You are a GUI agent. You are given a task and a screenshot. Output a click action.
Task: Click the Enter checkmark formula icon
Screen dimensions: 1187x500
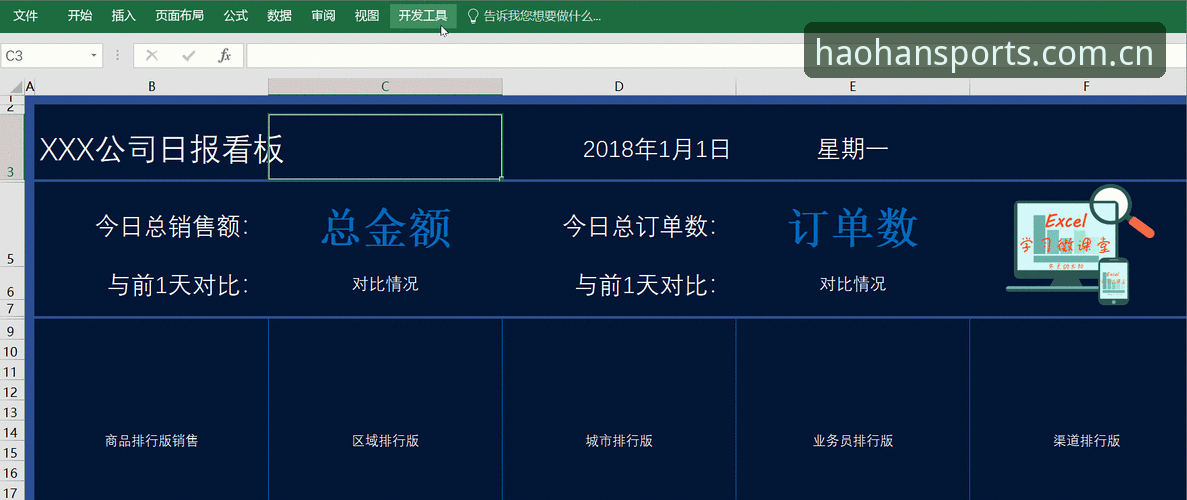(x=188, y=55)
